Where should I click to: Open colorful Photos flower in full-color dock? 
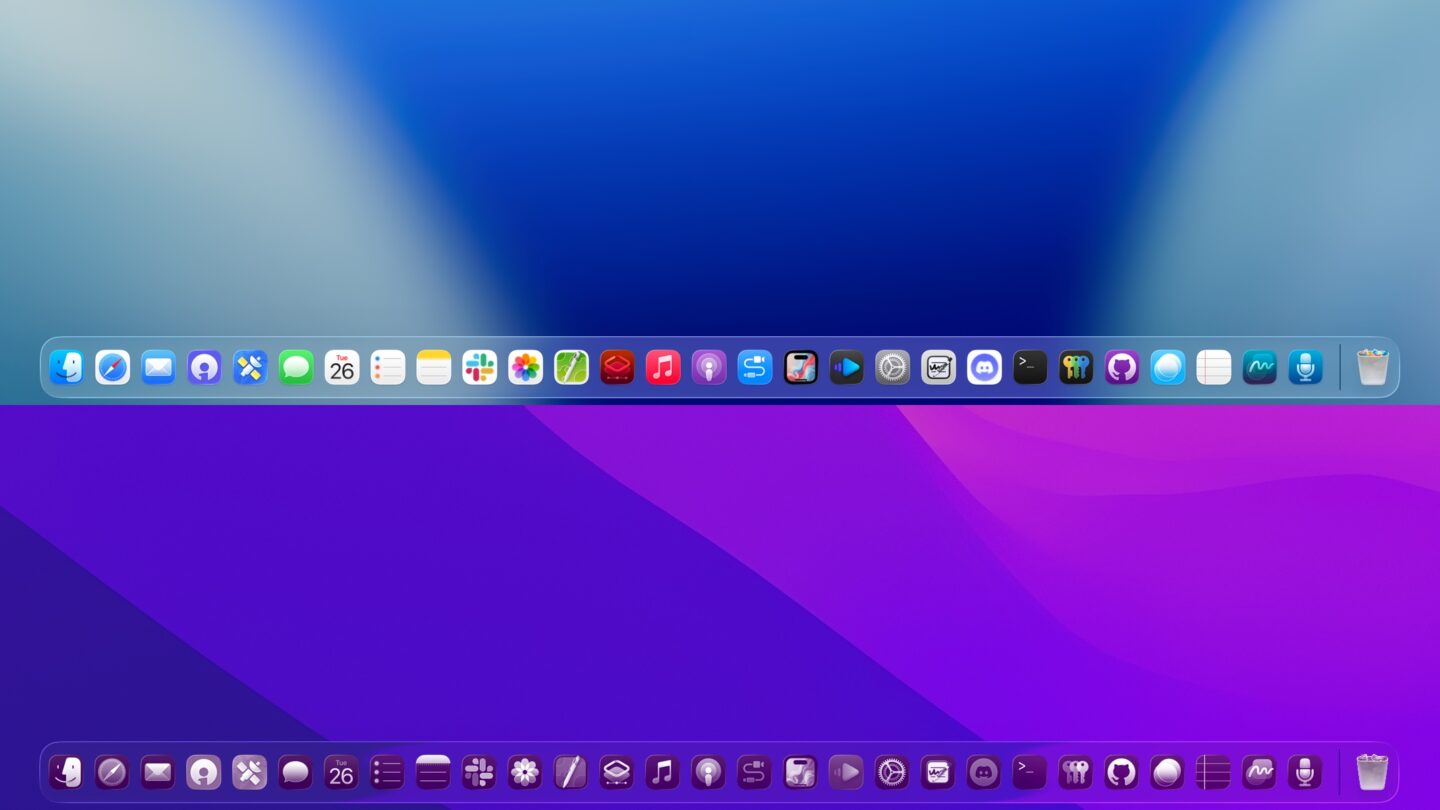(x=525, y=367)
